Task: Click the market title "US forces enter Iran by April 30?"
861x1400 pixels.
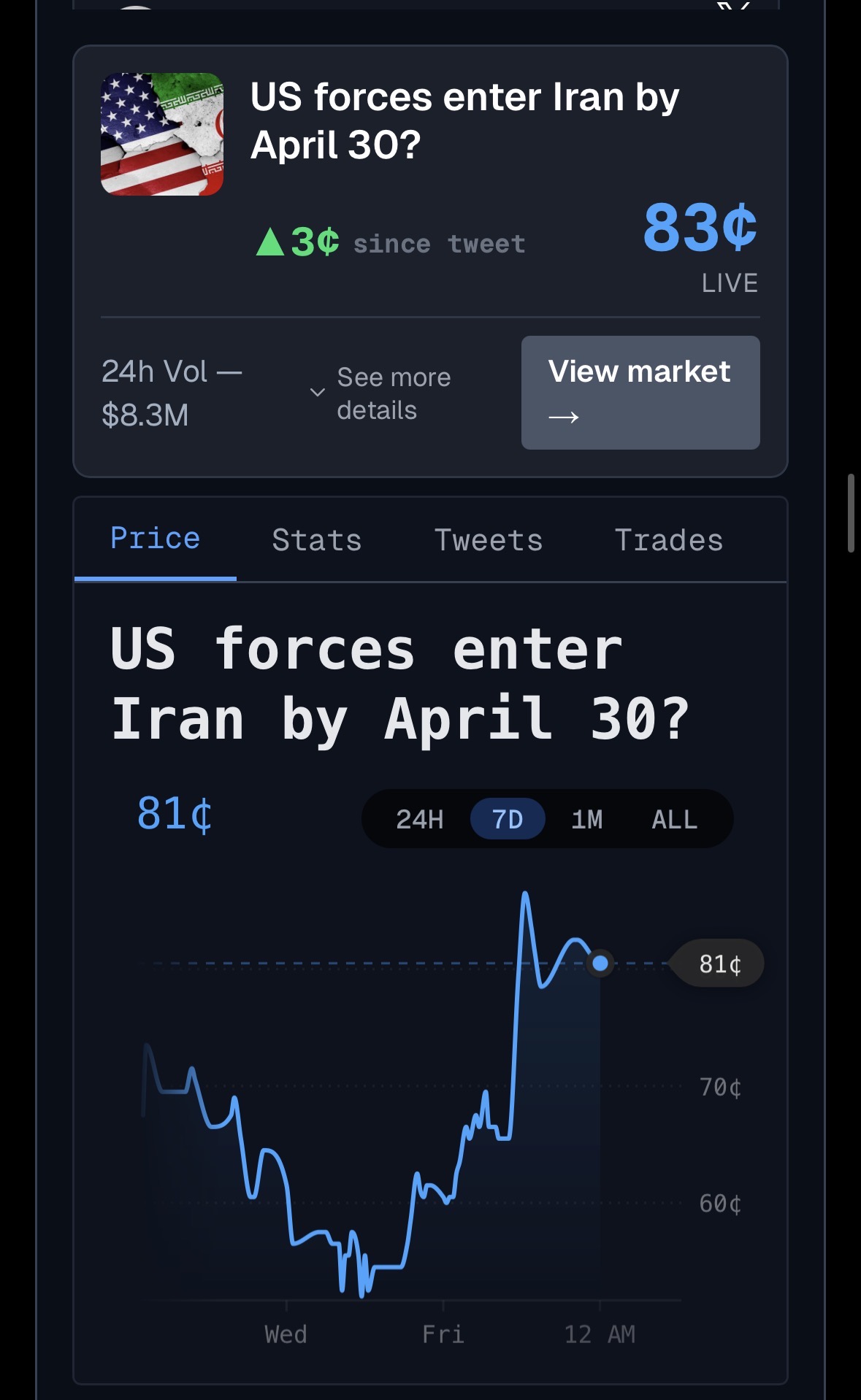Action: point(464,120)
